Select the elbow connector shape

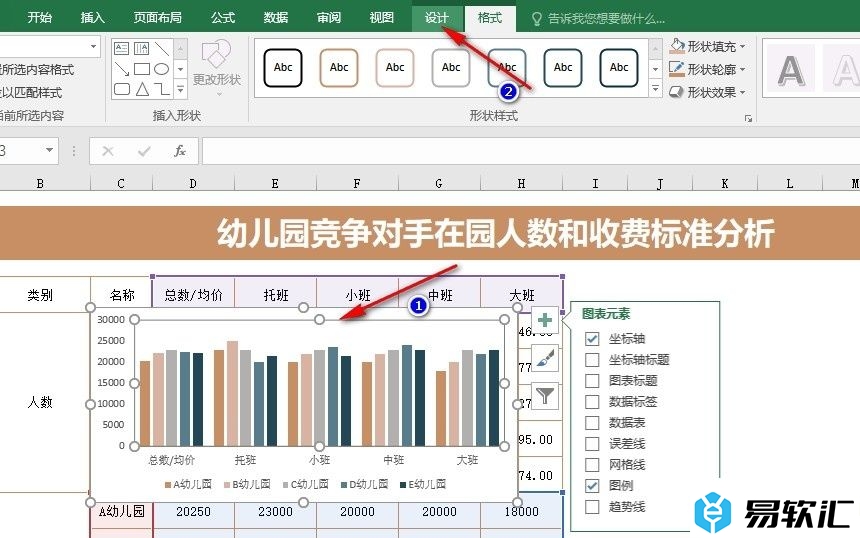162,89
